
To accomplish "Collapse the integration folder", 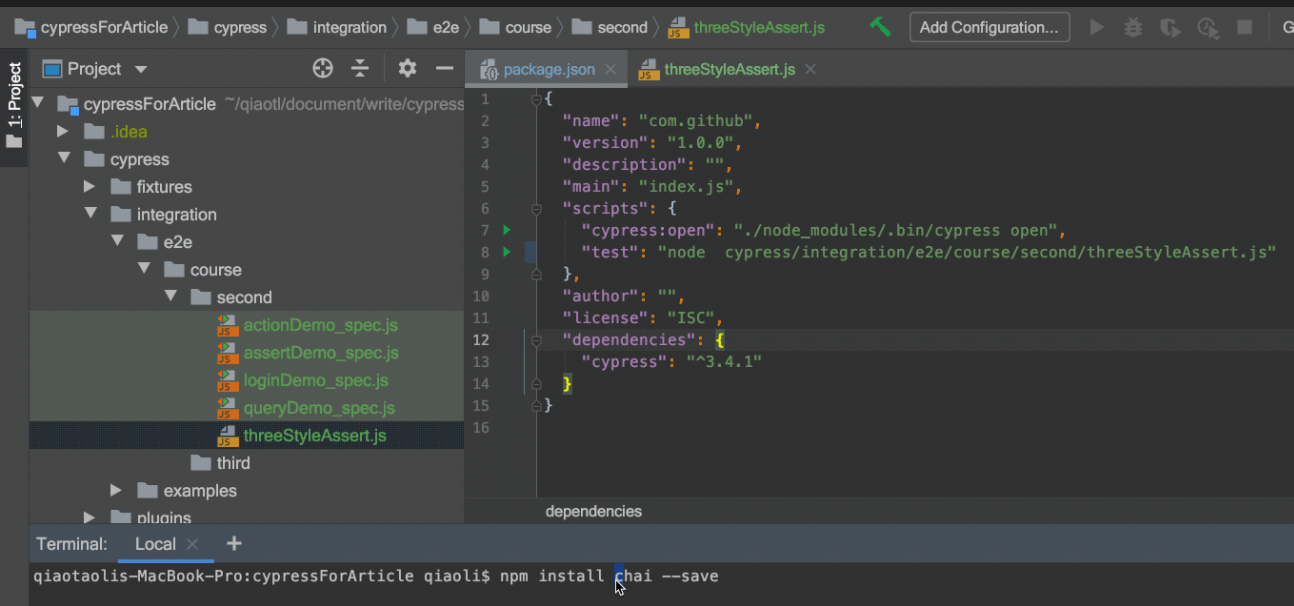I will coord(90,214).
